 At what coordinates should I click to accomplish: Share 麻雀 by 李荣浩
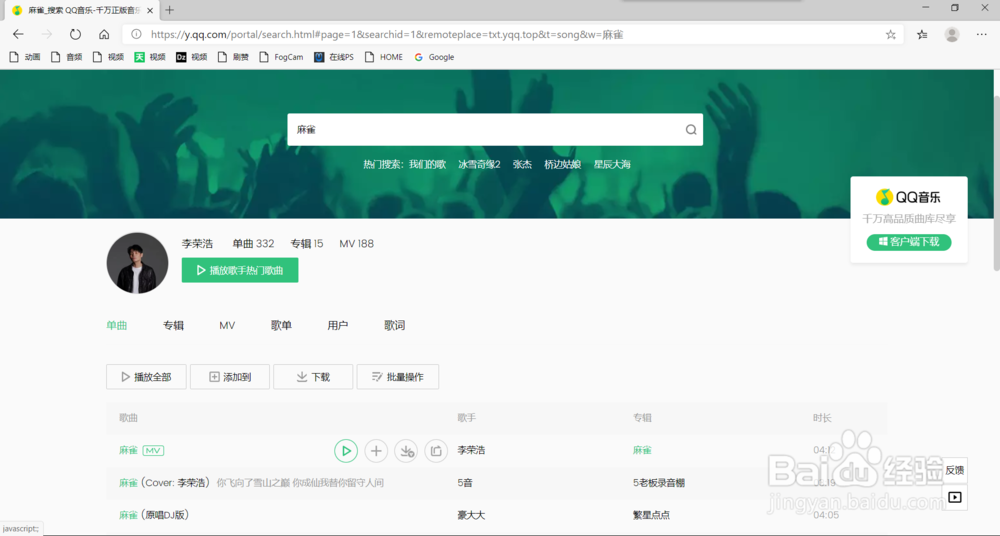tap(436, 450)
